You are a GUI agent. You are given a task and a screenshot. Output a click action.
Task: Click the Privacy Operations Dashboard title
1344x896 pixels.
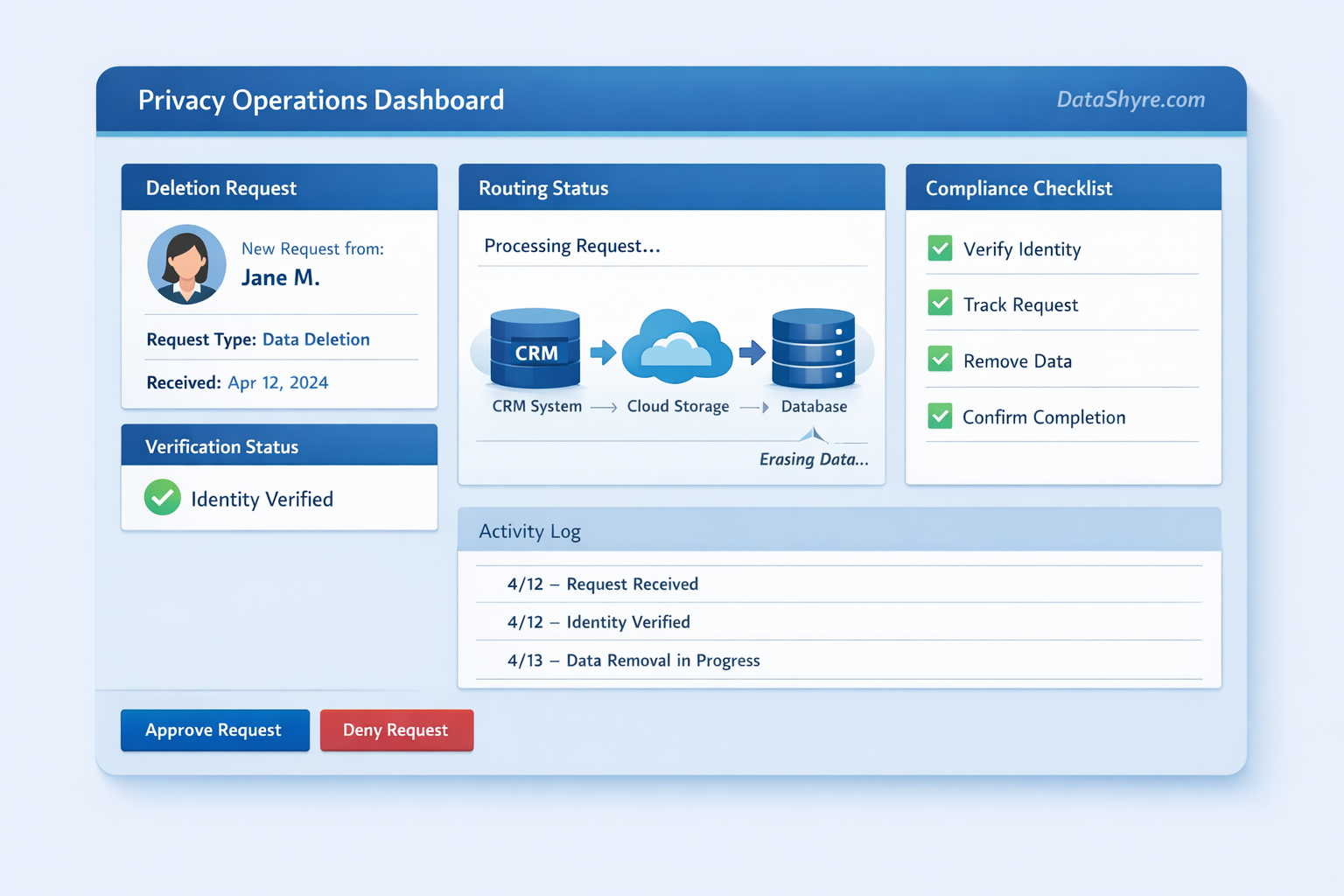[321, 100]
